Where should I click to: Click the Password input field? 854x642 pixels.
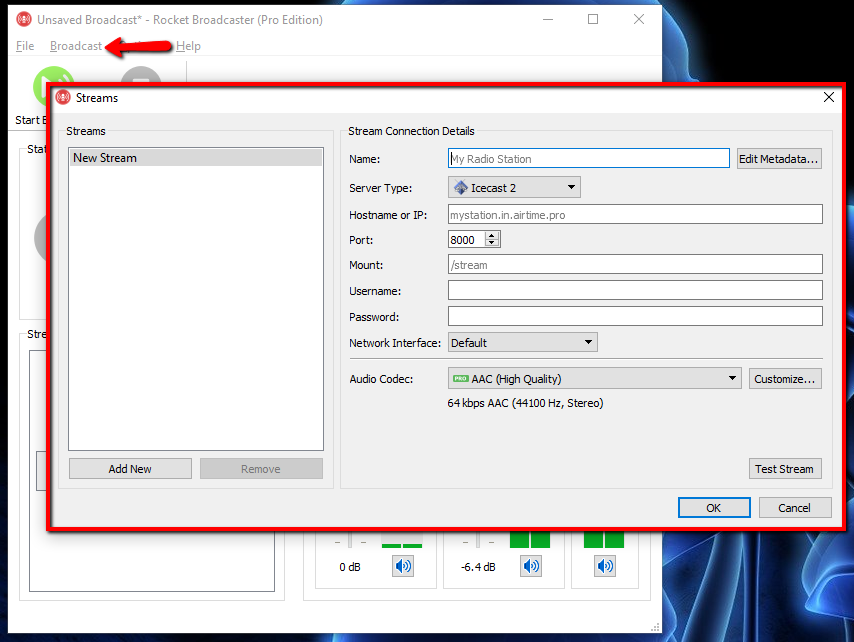[x=635, y=316]
